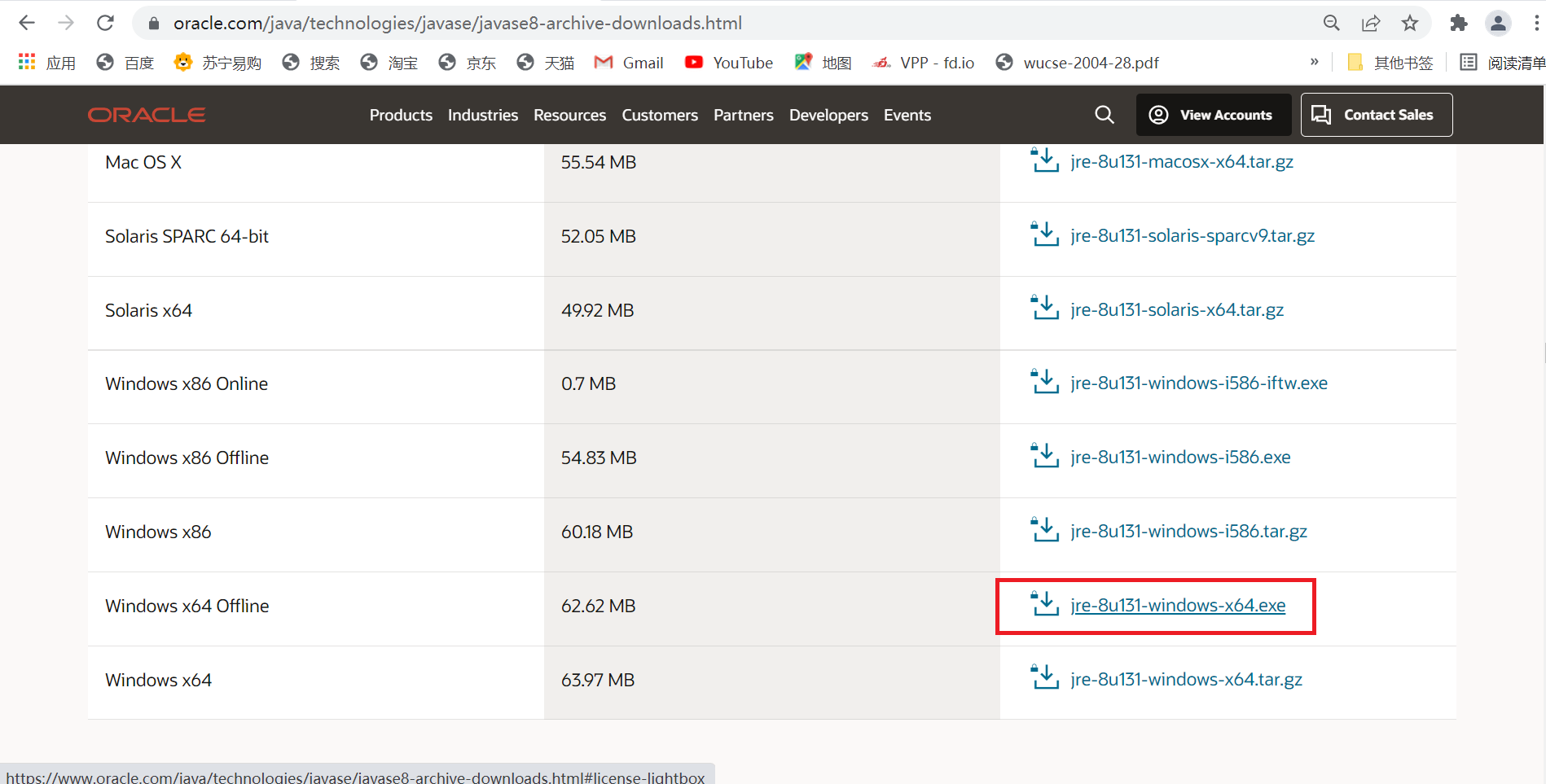This screenshot has width=1546, height=784.
Task: Select the Windows x64 Offline text
Action: click(x=187, y=606)
